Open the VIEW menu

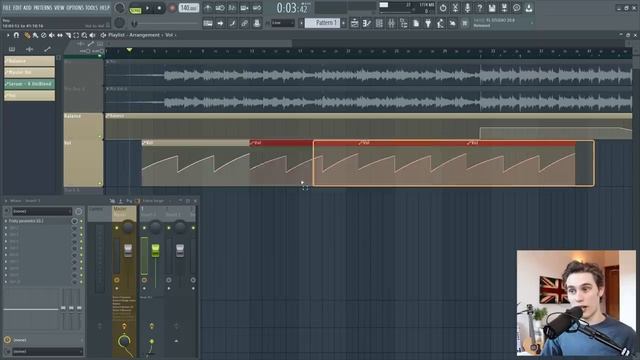coord(59,8)
